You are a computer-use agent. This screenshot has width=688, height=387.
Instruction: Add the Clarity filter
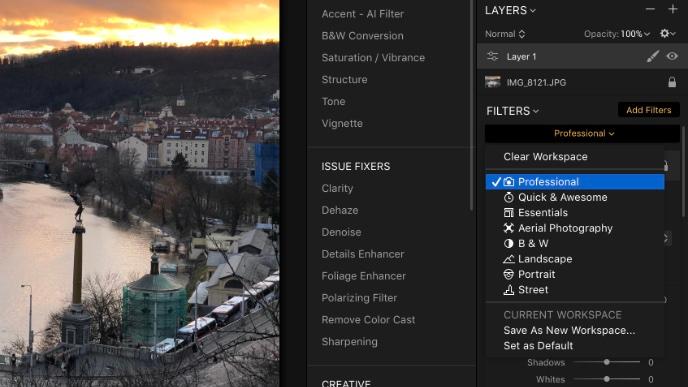337,189
